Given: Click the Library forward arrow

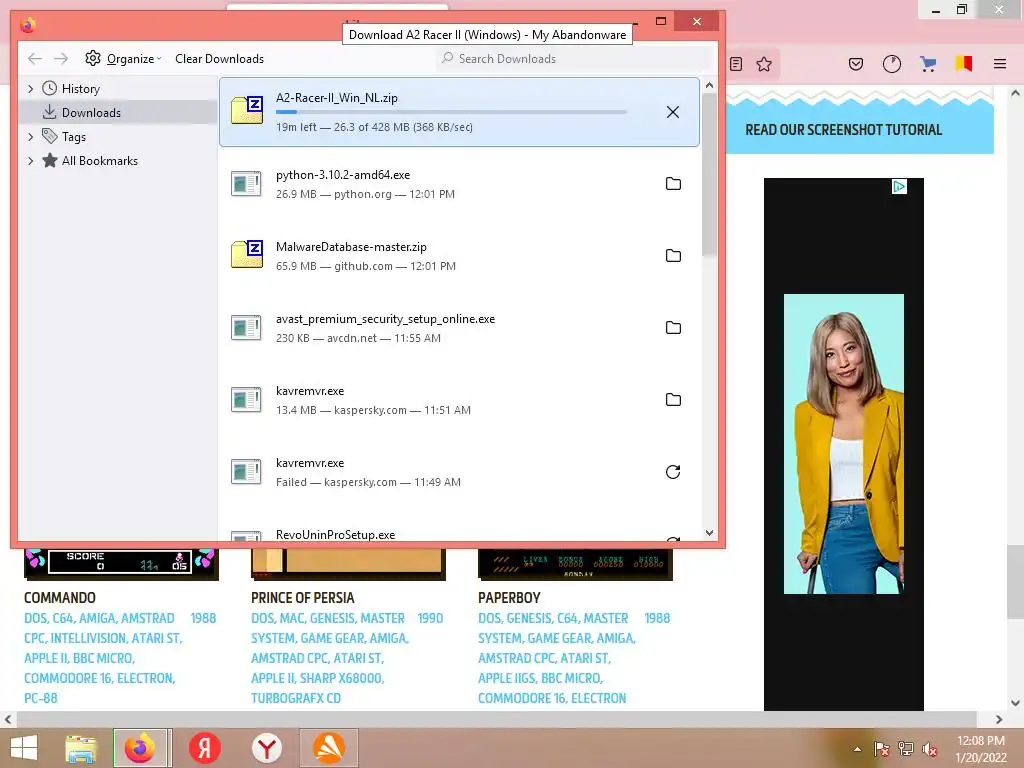Looking at the screenshot, I should click(x=61, y=59).
